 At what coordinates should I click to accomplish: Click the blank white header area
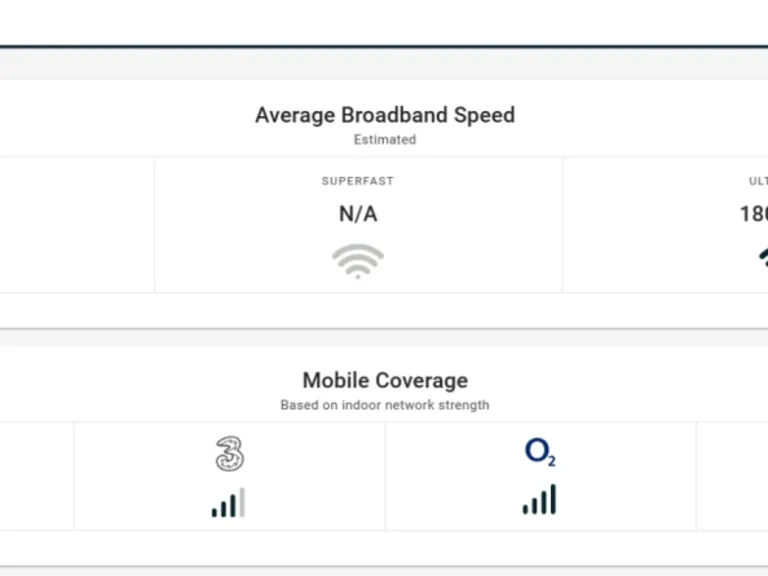point(384,22)
